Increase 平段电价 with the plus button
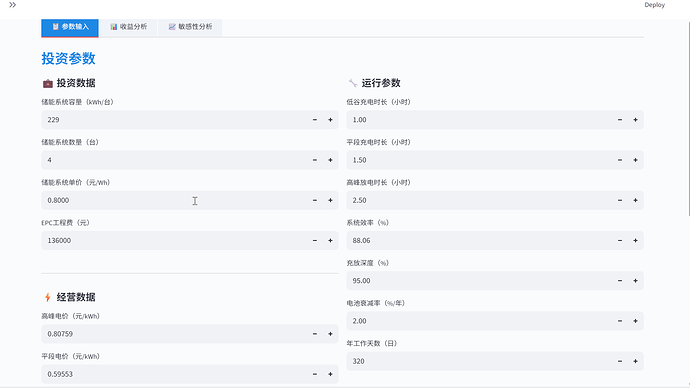This screenshot has height=388, width=690. 330,374
